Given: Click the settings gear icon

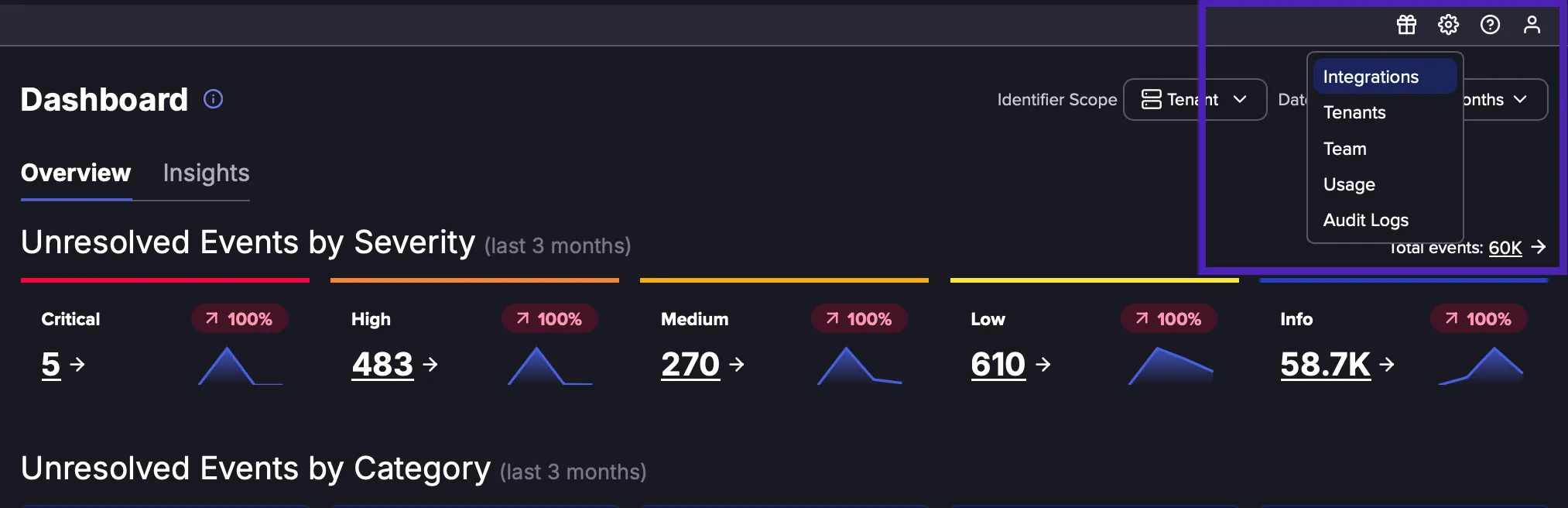Looking at the screenshot, I should (1448, 25).
